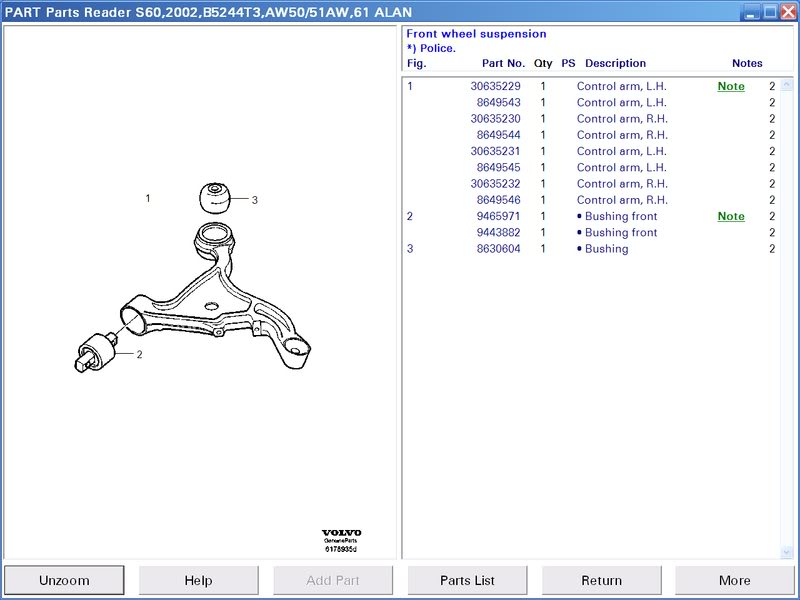Click callout number 3 in the diagram

pyautogui.click(x=255, y=201)
